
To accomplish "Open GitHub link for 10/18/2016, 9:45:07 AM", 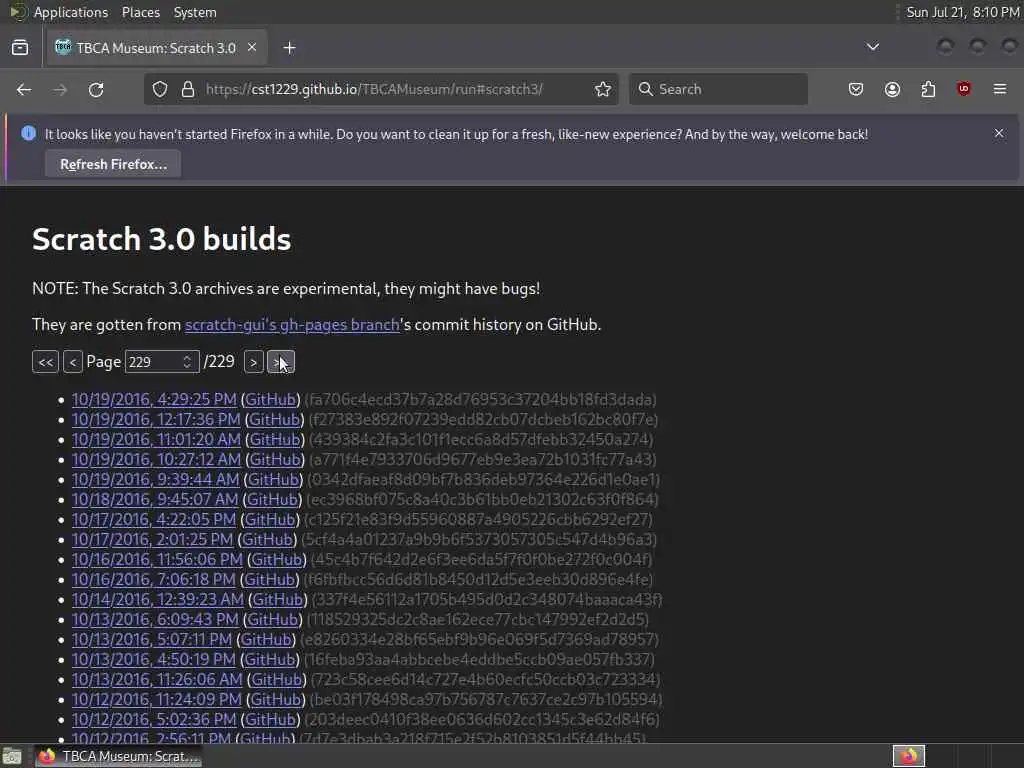I will pyautogui.click(x=272, y=500).
